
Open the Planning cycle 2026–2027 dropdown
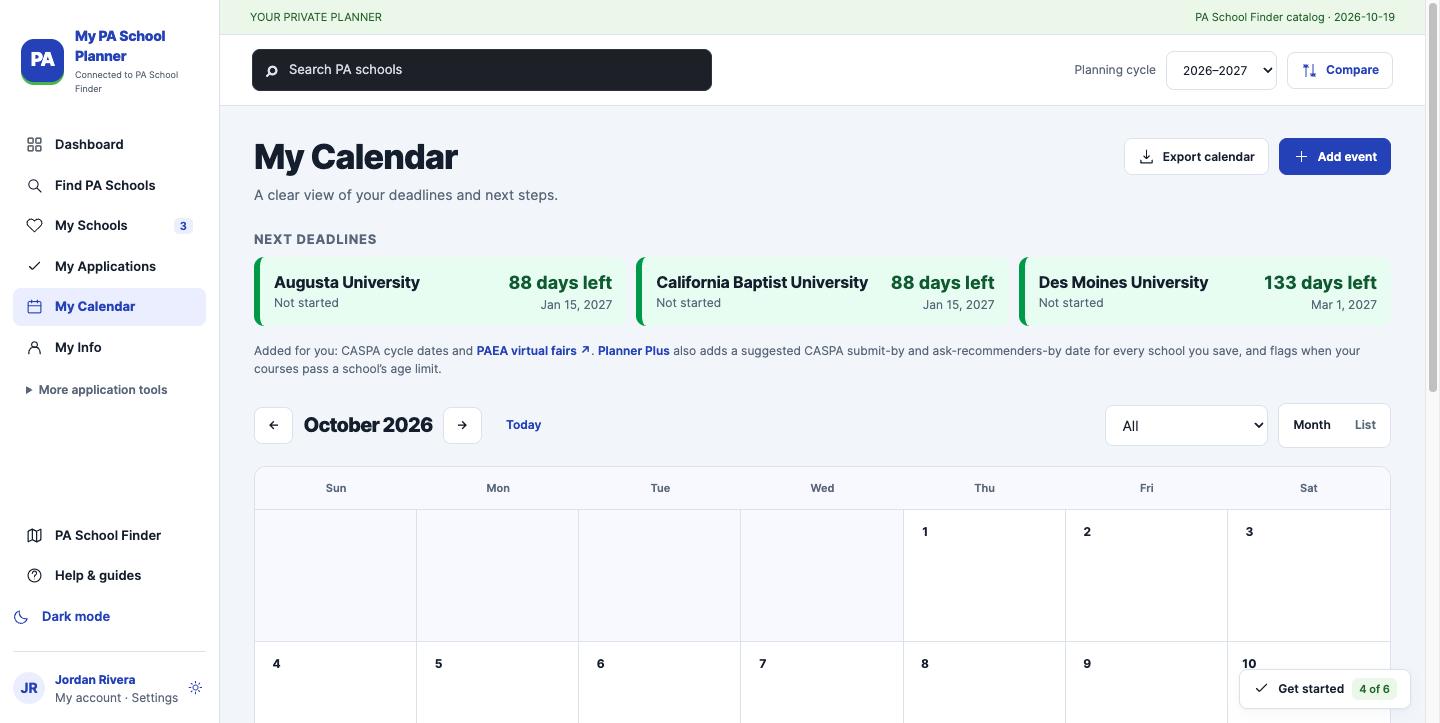1221,70
